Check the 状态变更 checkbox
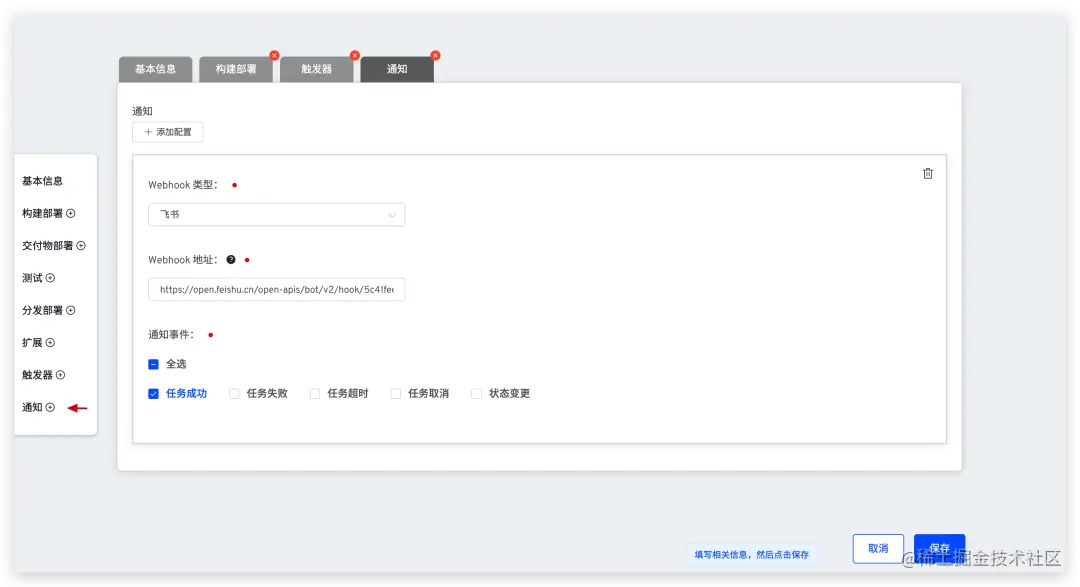The image size is (1080, 587). click(x=476, y=394)
